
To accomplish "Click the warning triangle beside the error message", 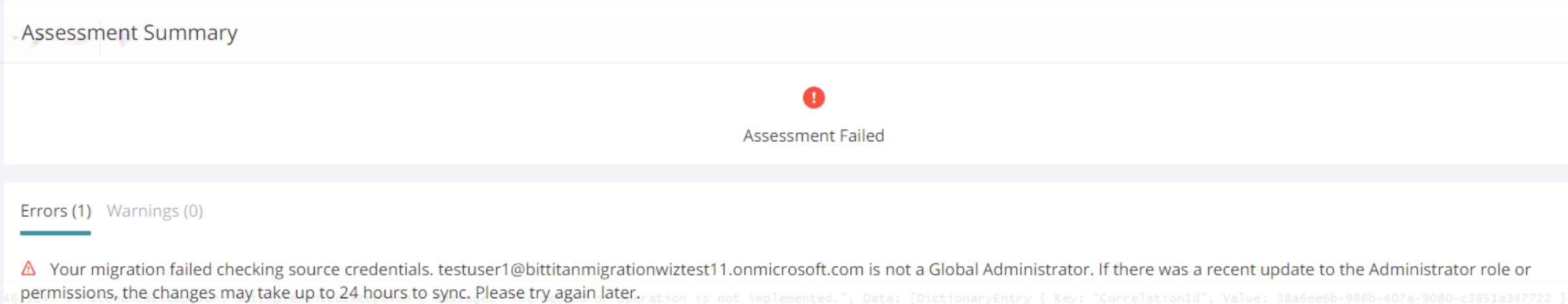I will coord(29,268).
